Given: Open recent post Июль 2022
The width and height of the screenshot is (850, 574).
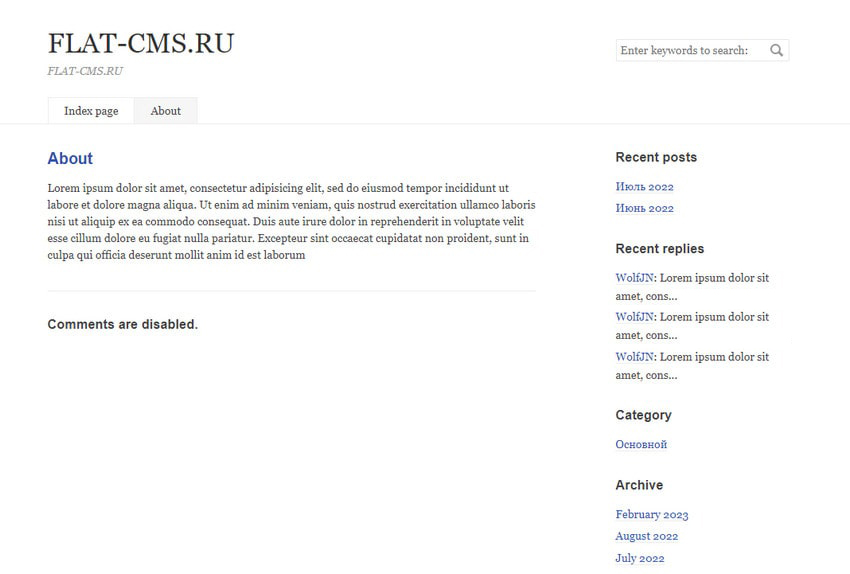Looking at the screenshot, I should (x=645, y=186).
